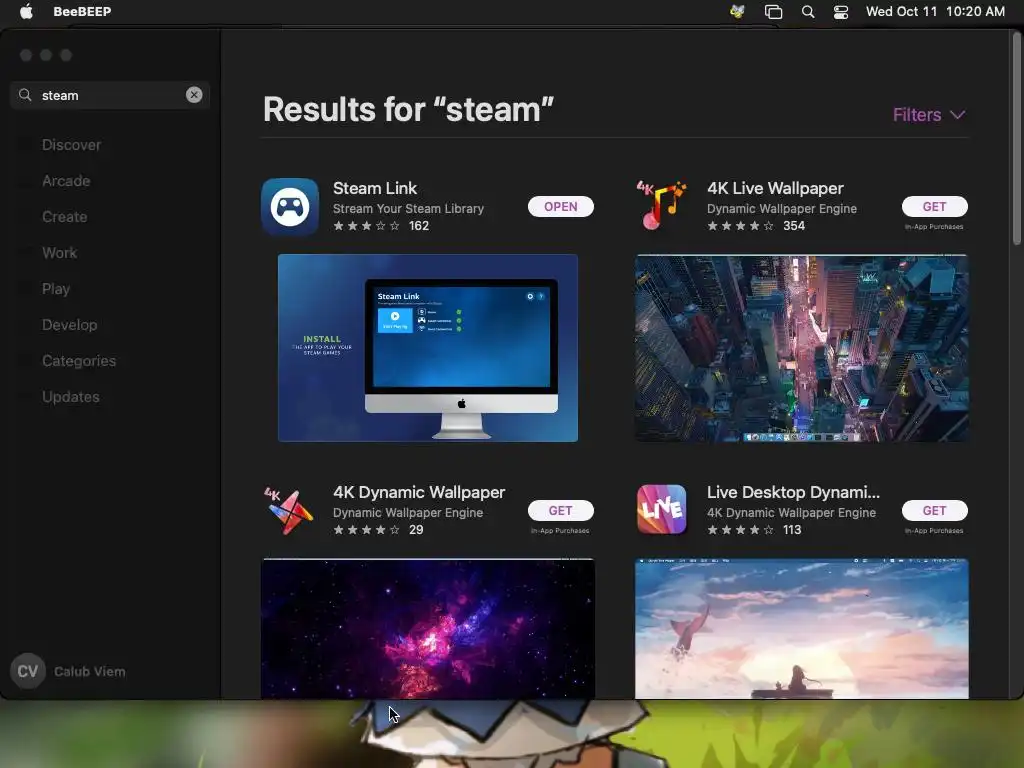Click the CV account avatar
This screenshot has height=768, width=1024.
pos(27,671)
